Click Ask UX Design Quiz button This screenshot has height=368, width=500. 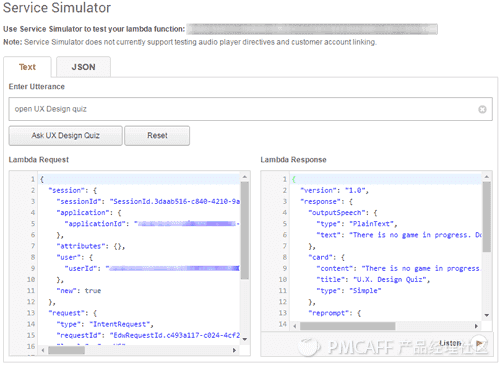click(65, 136)
